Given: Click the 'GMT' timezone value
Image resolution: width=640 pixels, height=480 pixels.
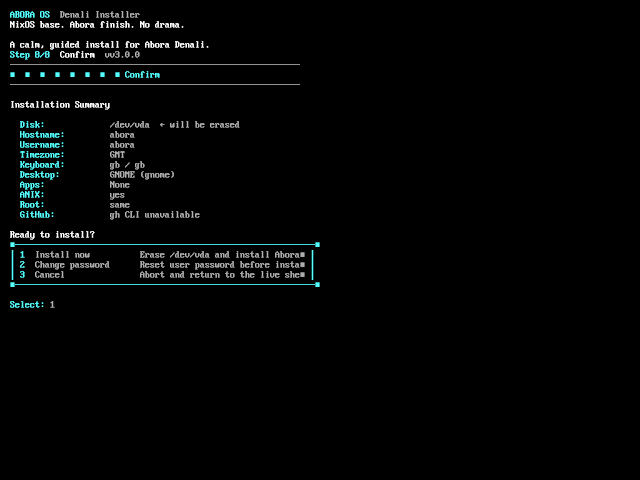Looking at the screenshot, I should [117, 155].
